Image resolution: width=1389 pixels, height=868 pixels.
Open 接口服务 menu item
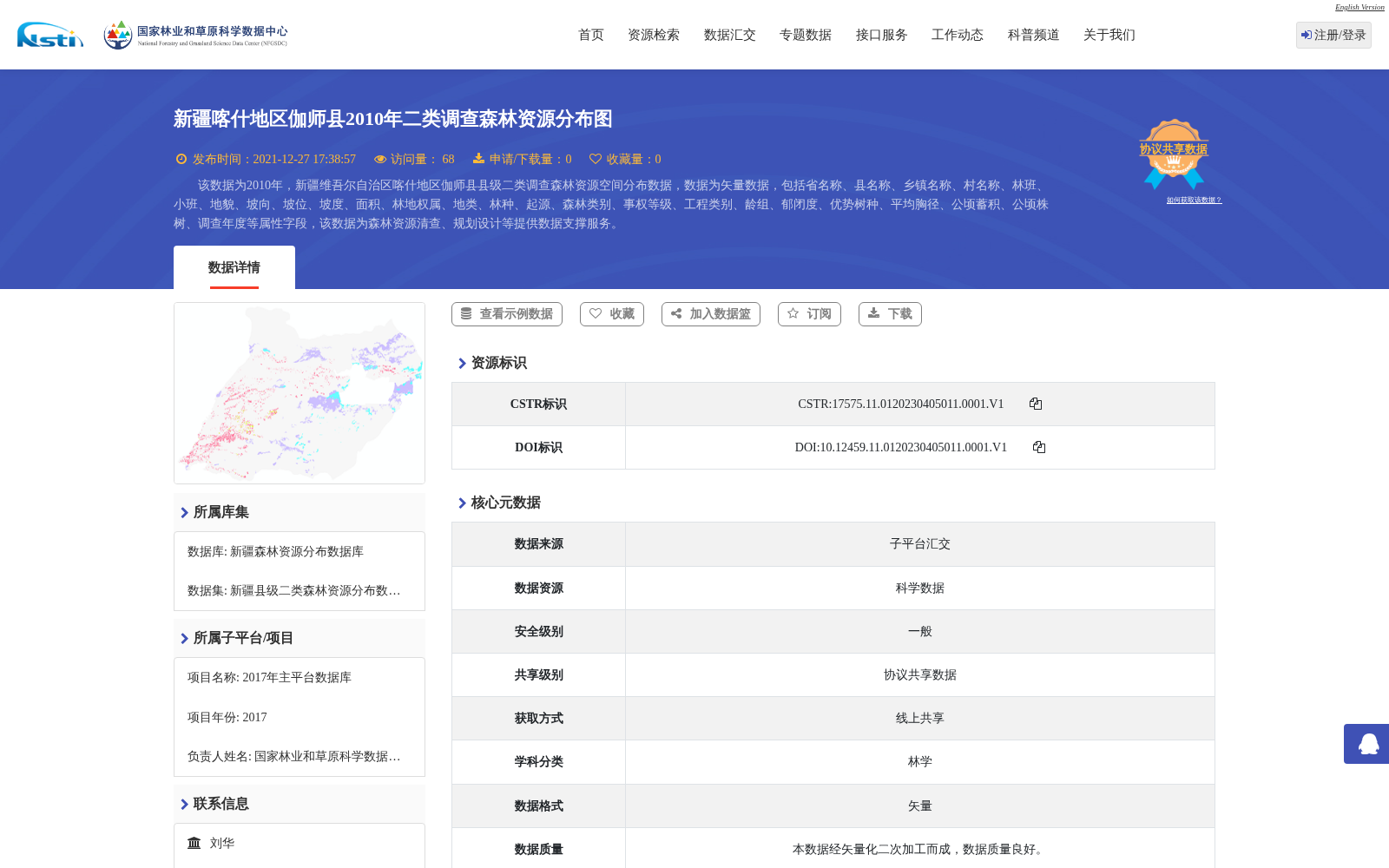(882, 35)
